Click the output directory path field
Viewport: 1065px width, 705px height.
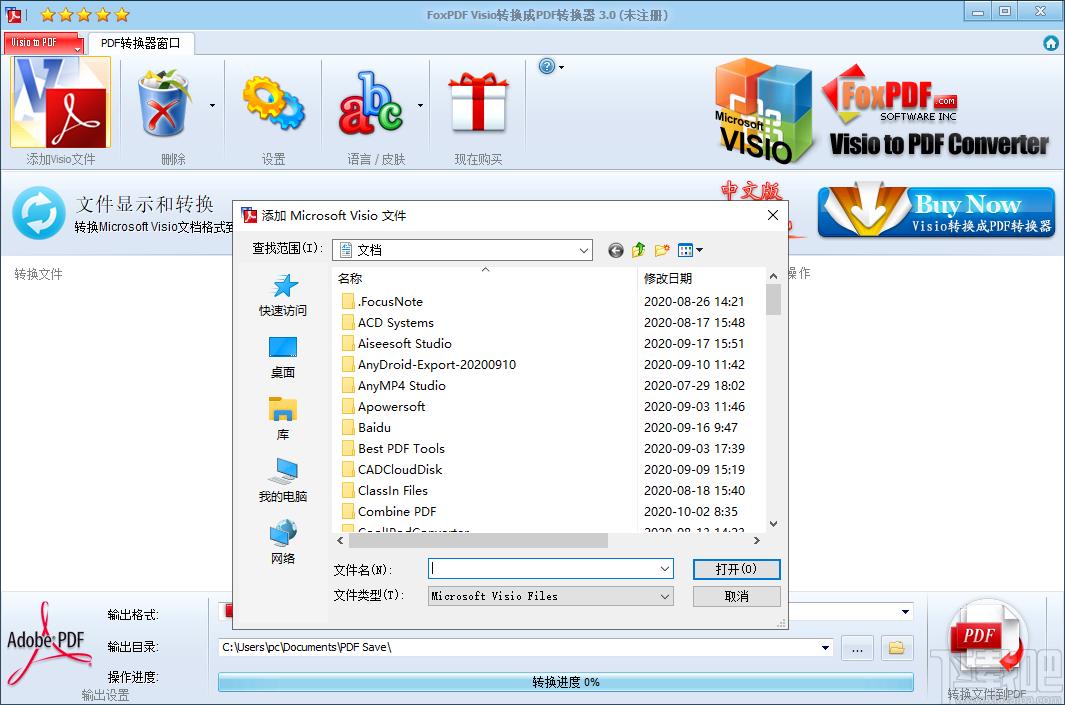click(518, 648)
